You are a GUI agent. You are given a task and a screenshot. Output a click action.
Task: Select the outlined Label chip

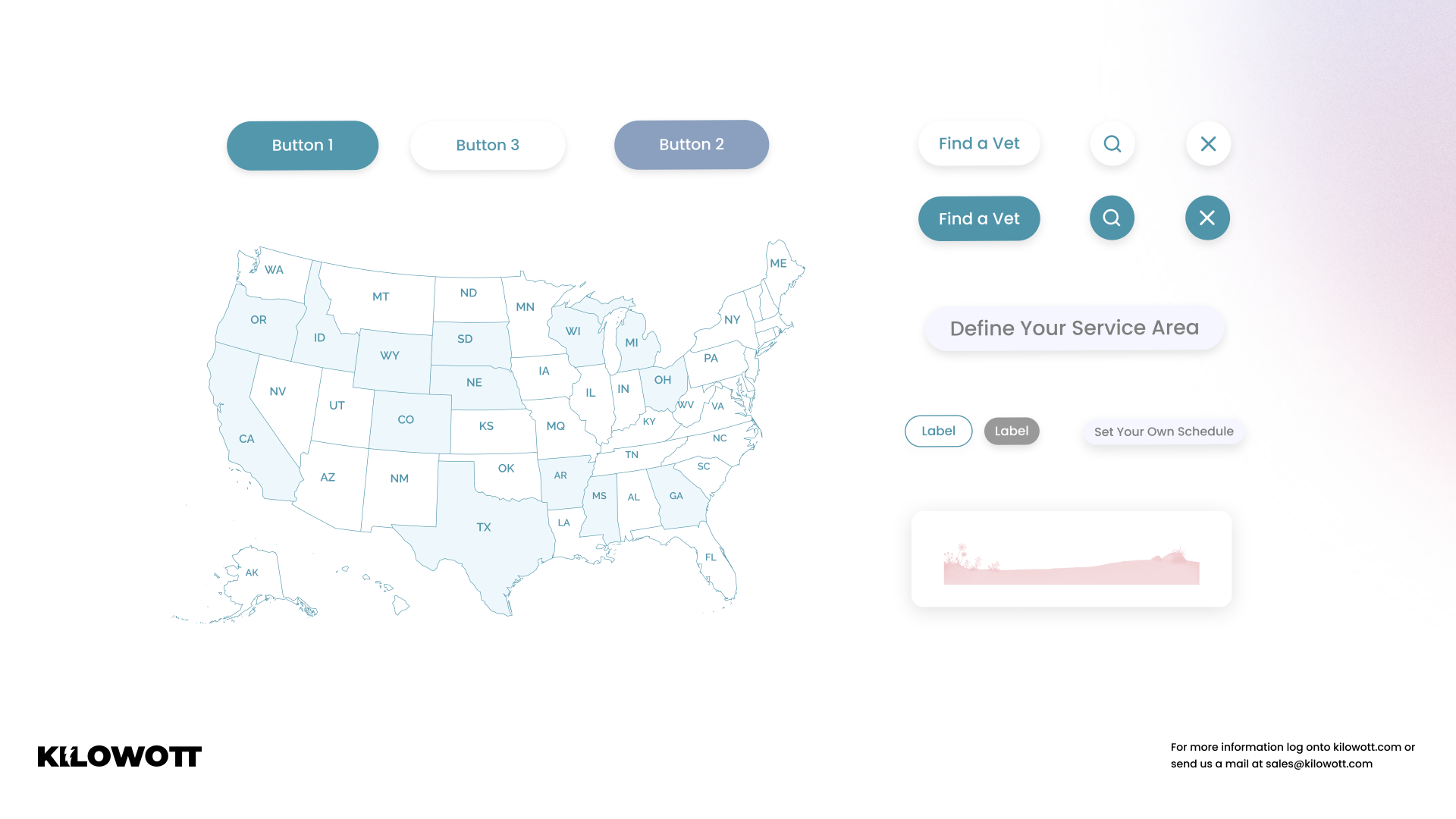938,431
